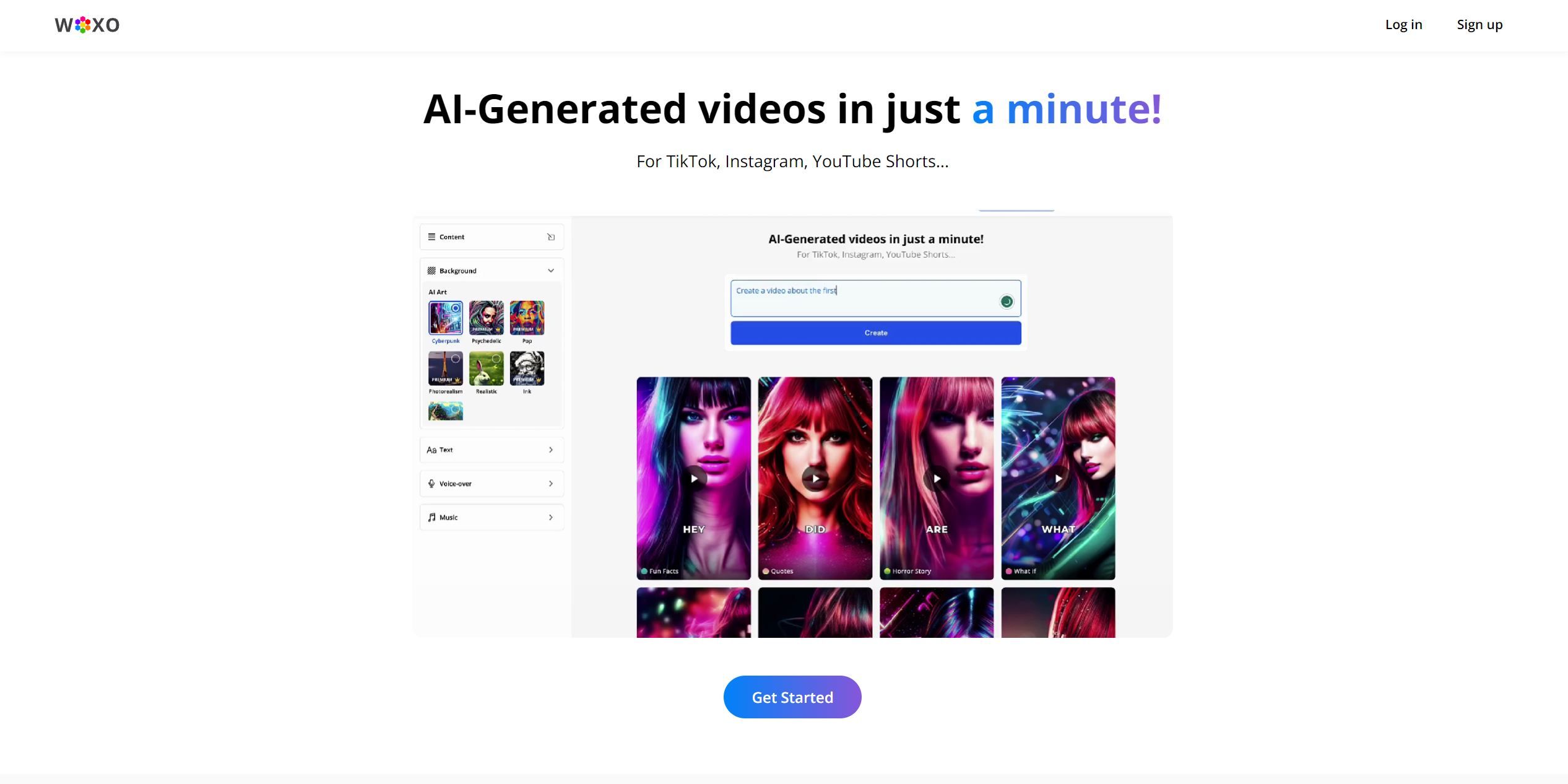1568x784 pixels.
Task: Click Get Started button
Action: (x=793, y=697)
